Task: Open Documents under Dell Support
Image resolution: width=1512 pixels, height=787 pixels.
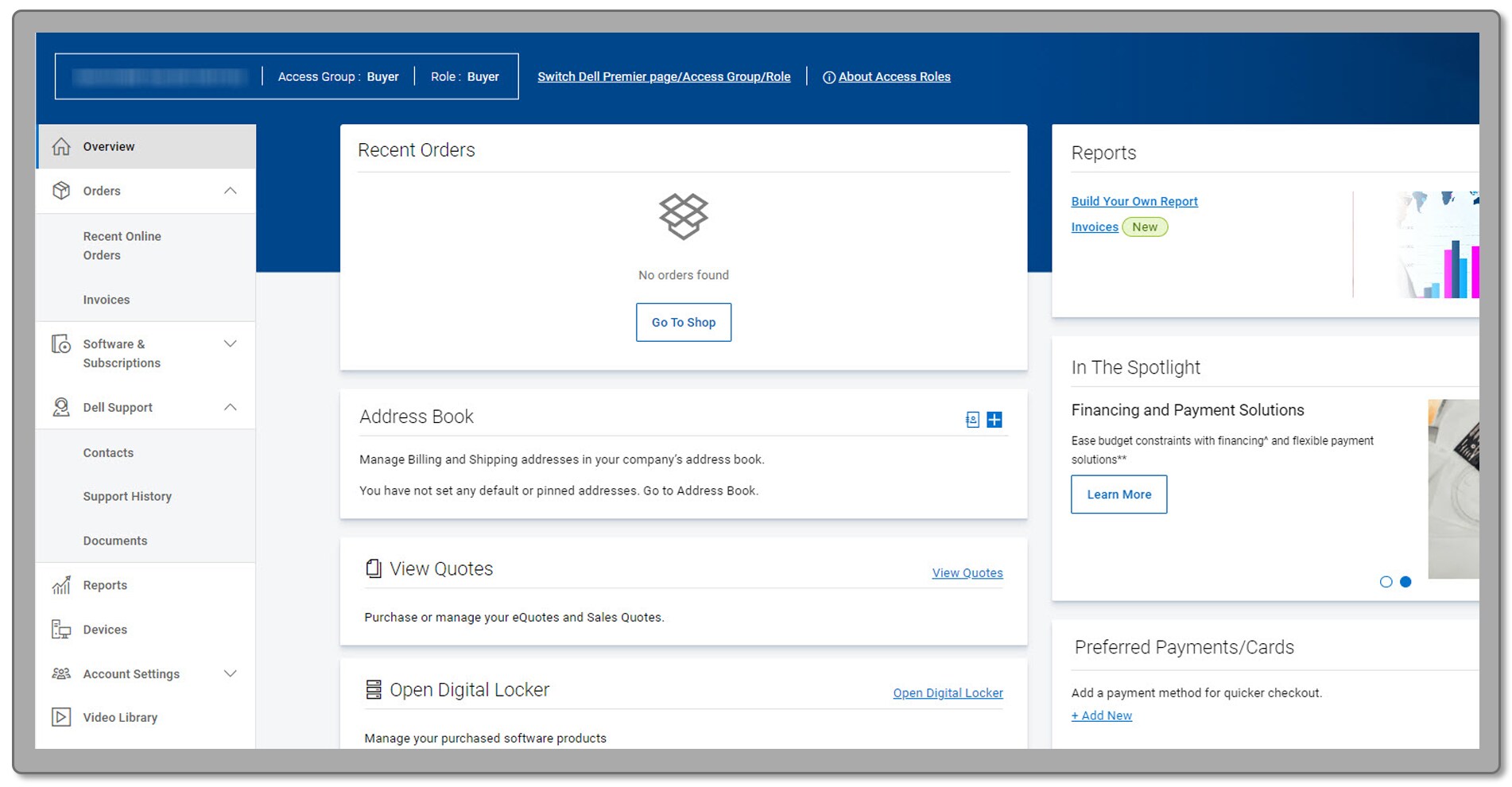Action: pyautogui.click(x=115, y=541)
